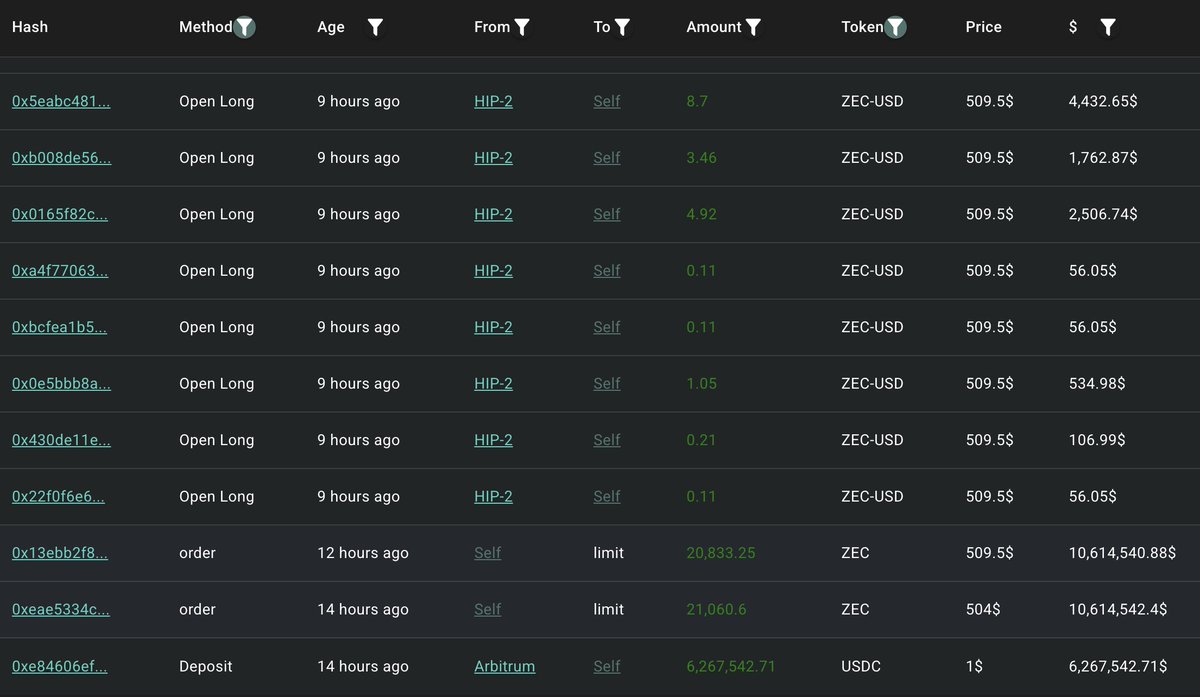Open the 0xe84606ef deposit transaction
This screenshot has width=1200, height=697.
(x=59, y=666)
